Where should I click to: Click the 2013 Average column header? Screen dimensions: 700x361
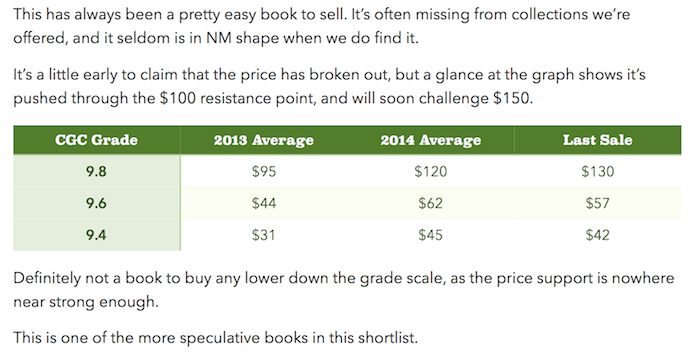click(x=263, y=140)
